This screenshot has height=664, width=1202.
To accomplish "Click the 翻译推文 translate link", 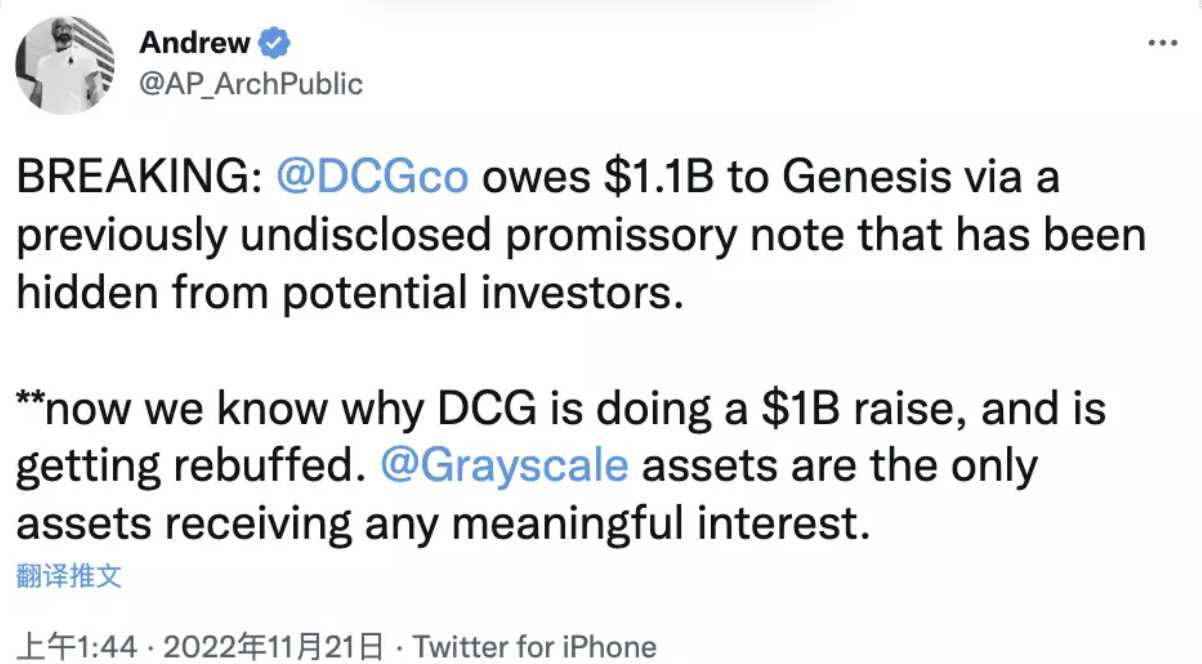I will (69, 577).
